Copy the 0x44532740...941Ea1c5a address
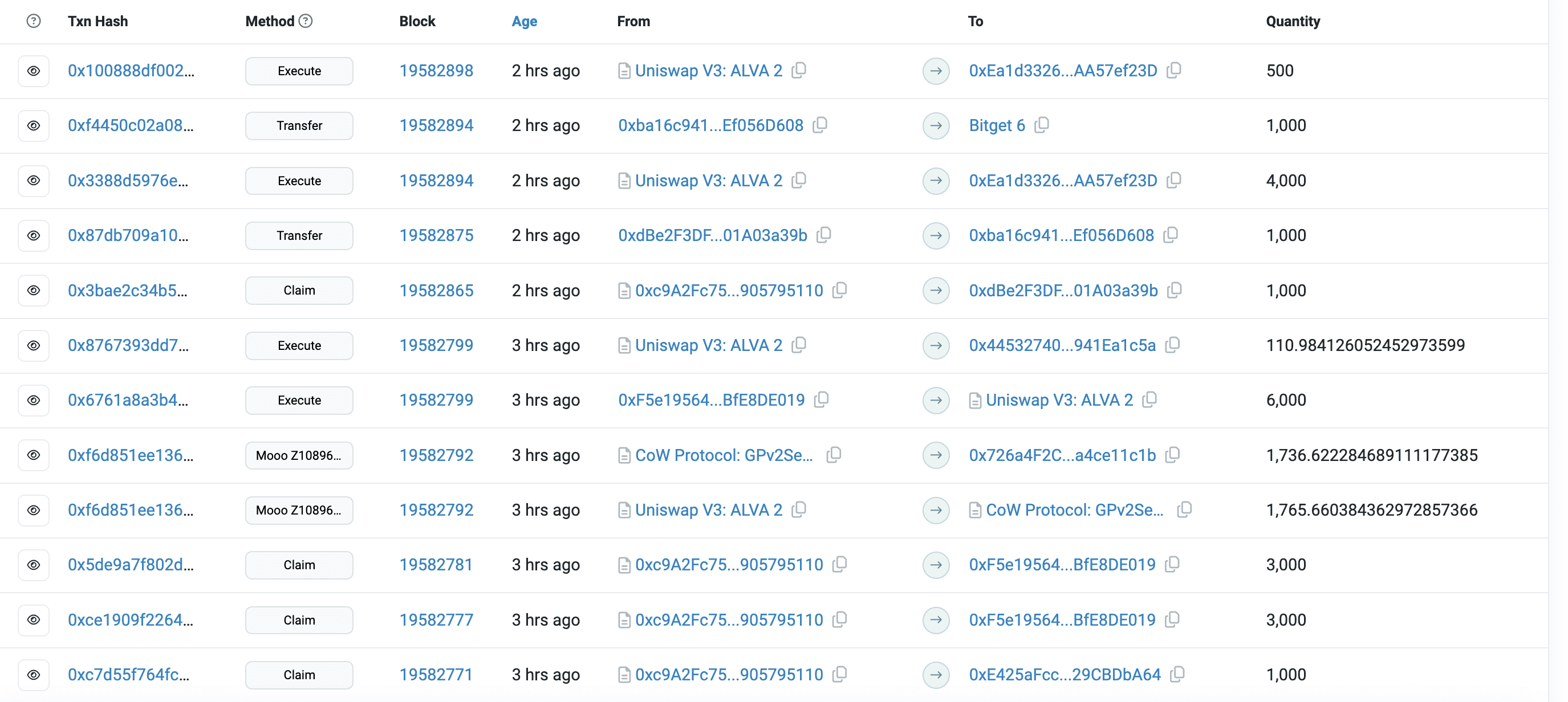 pyautogui.click(x=1172, y=345)
